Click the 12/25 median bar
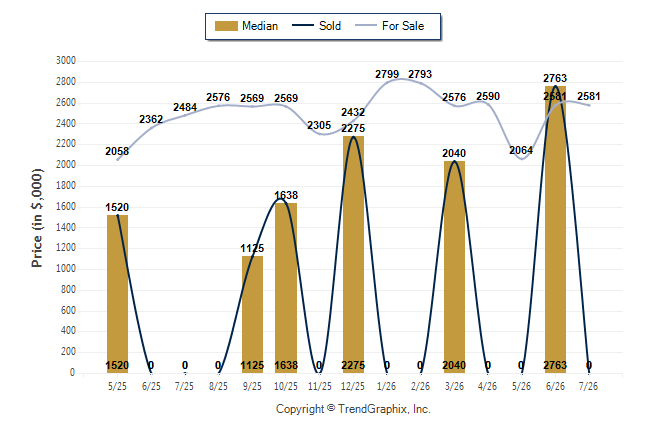 point(353,255)
